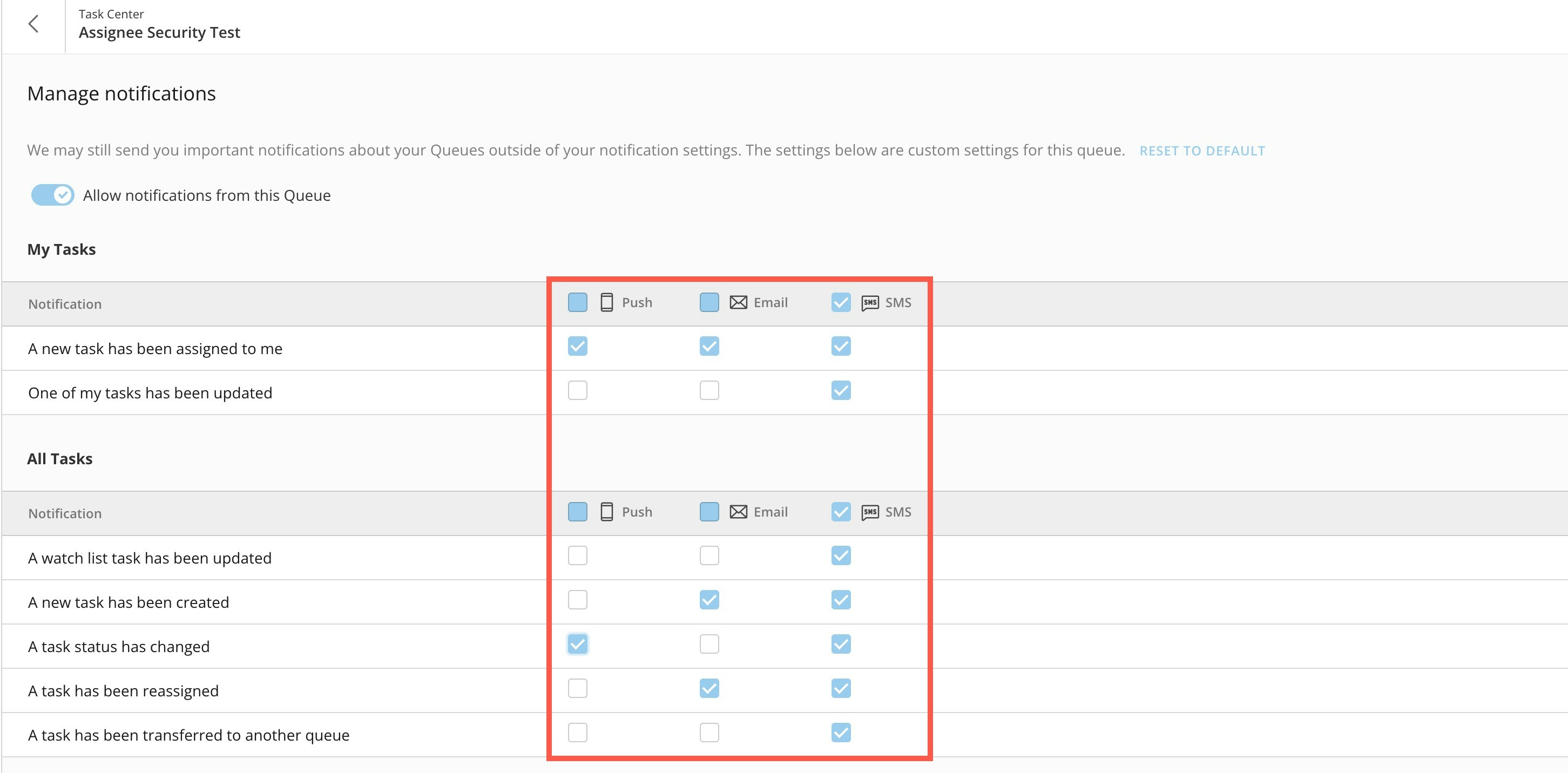Click the SMS bubble icon in All Tasks header

(870, 512)
